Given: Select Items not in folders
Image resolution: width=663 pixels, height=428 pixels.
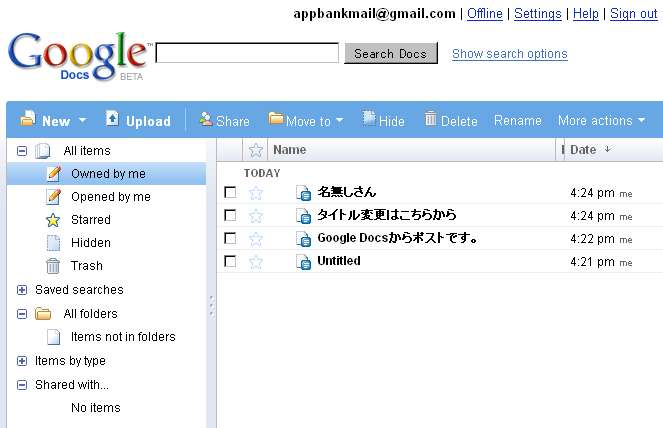Looking at the screenshot, I should pyautogui.click(x=123, y=337).
